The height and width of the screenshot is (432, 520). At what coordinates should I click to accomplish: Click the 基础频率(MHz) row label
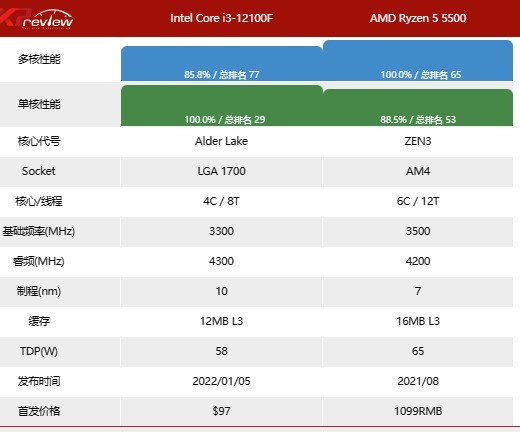tap(39, 231)
